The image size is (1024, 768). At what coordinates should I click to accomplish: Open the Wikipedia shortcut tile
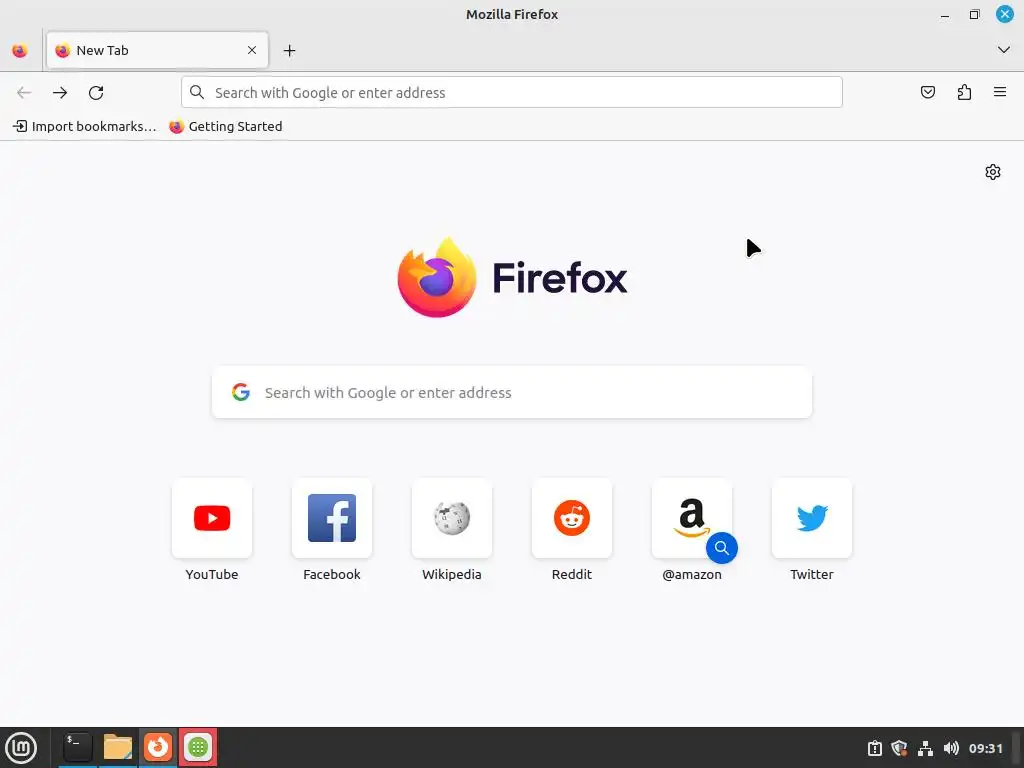pyautogui.click(x=452, y=518)
